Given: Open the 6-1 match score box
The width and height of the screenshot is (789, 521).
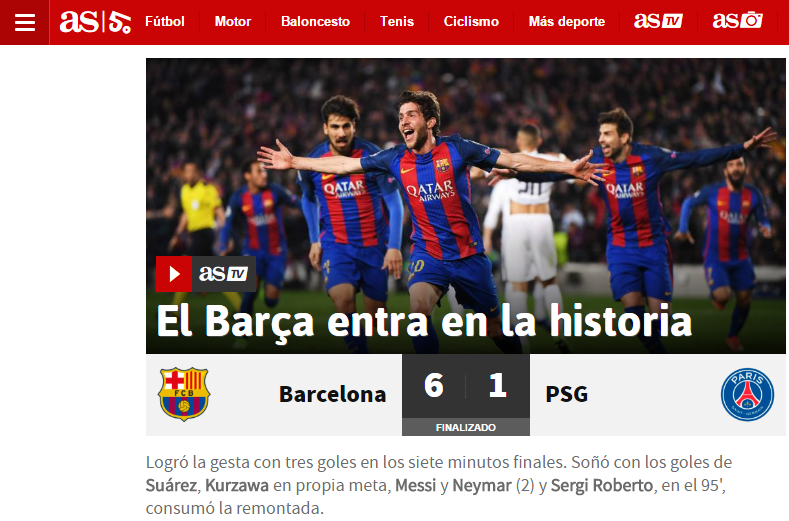Looking at the screenshot, I should (x=465, y=386).
